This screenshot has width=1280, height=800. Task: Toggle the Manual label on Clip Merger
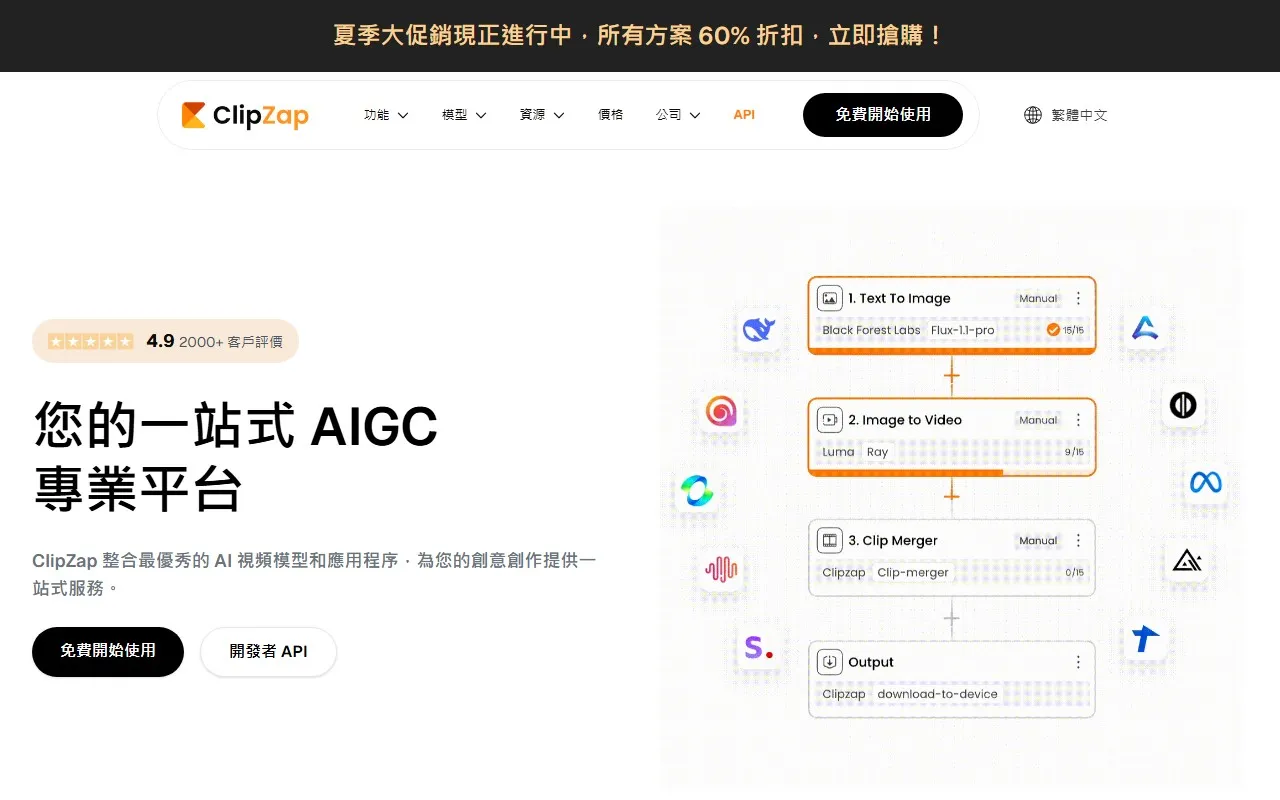coord(1038,541)
